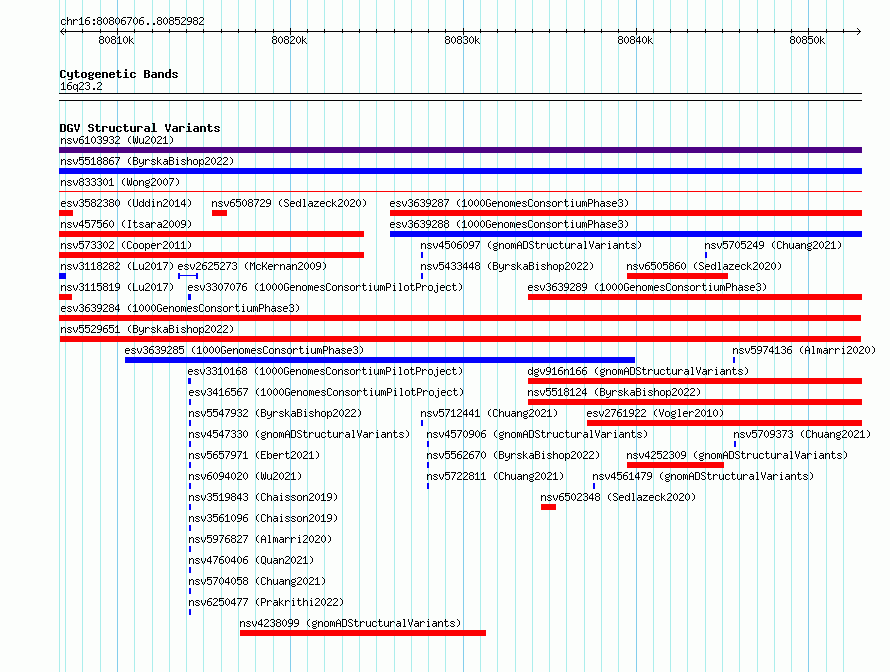Click dgv916n166 (gnomADStructuralVariants) label
Image resolution: width=890 pixels, height=672 pixels.
click(x=638, y=371)
